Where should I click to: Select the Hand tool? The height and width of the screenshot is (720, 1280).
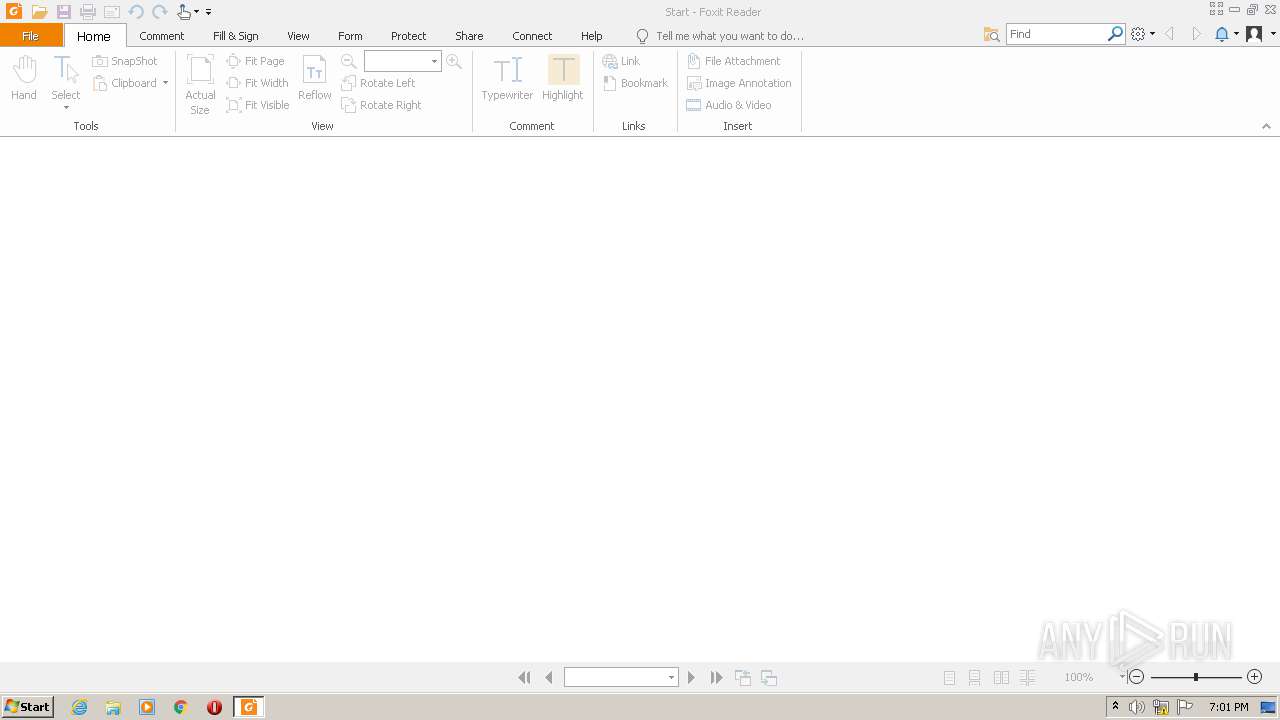(24, 78)
